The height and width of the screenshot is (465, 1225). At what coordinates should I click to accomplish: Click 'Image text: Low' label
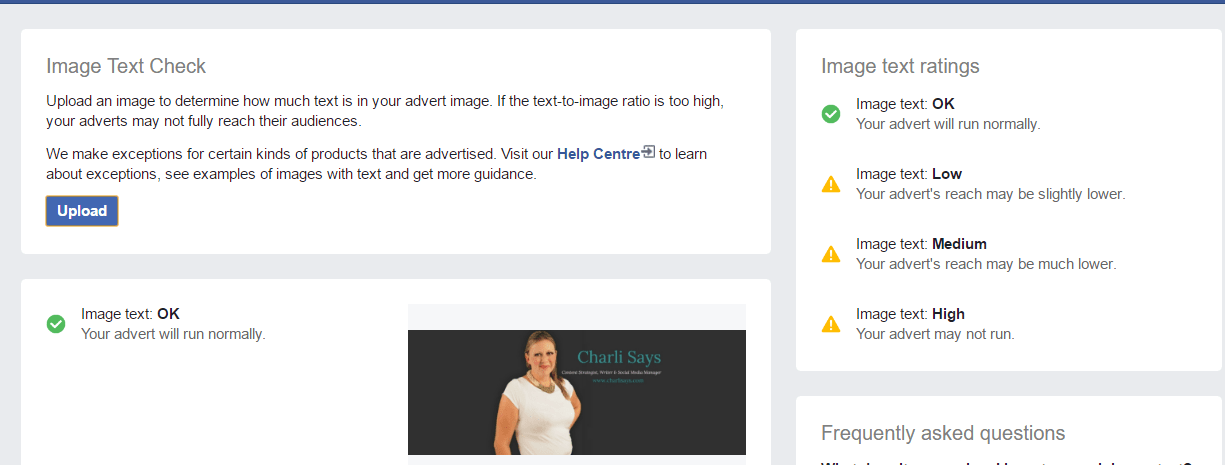[909, 174]
